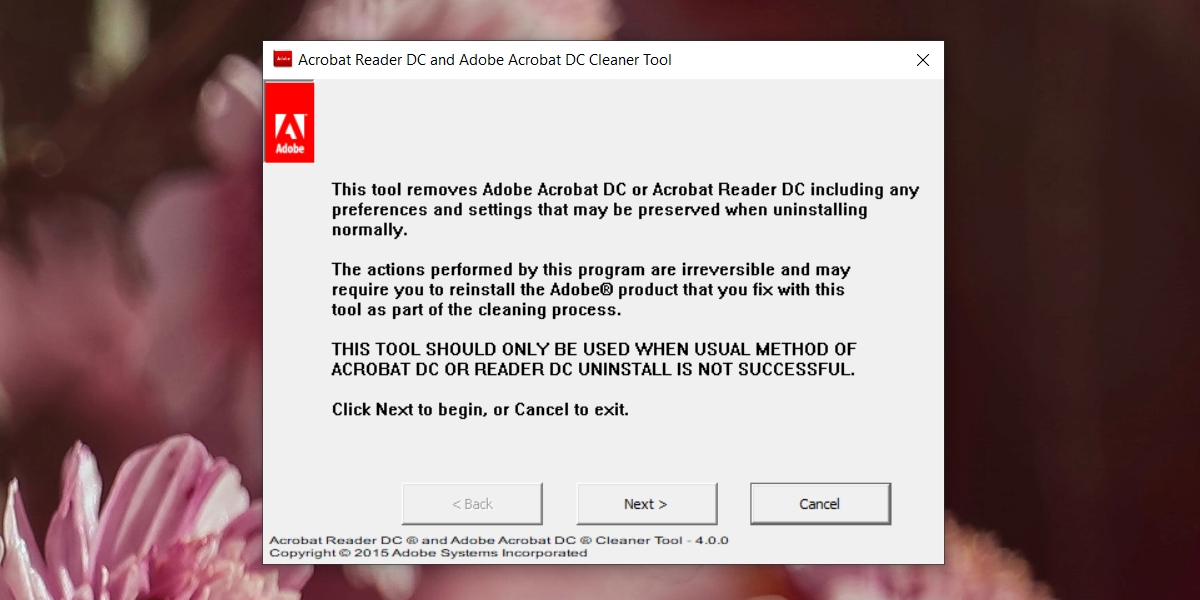
Task: Click the 'actions performed by this program are irreversible' text
Action: tap(591, 289)
